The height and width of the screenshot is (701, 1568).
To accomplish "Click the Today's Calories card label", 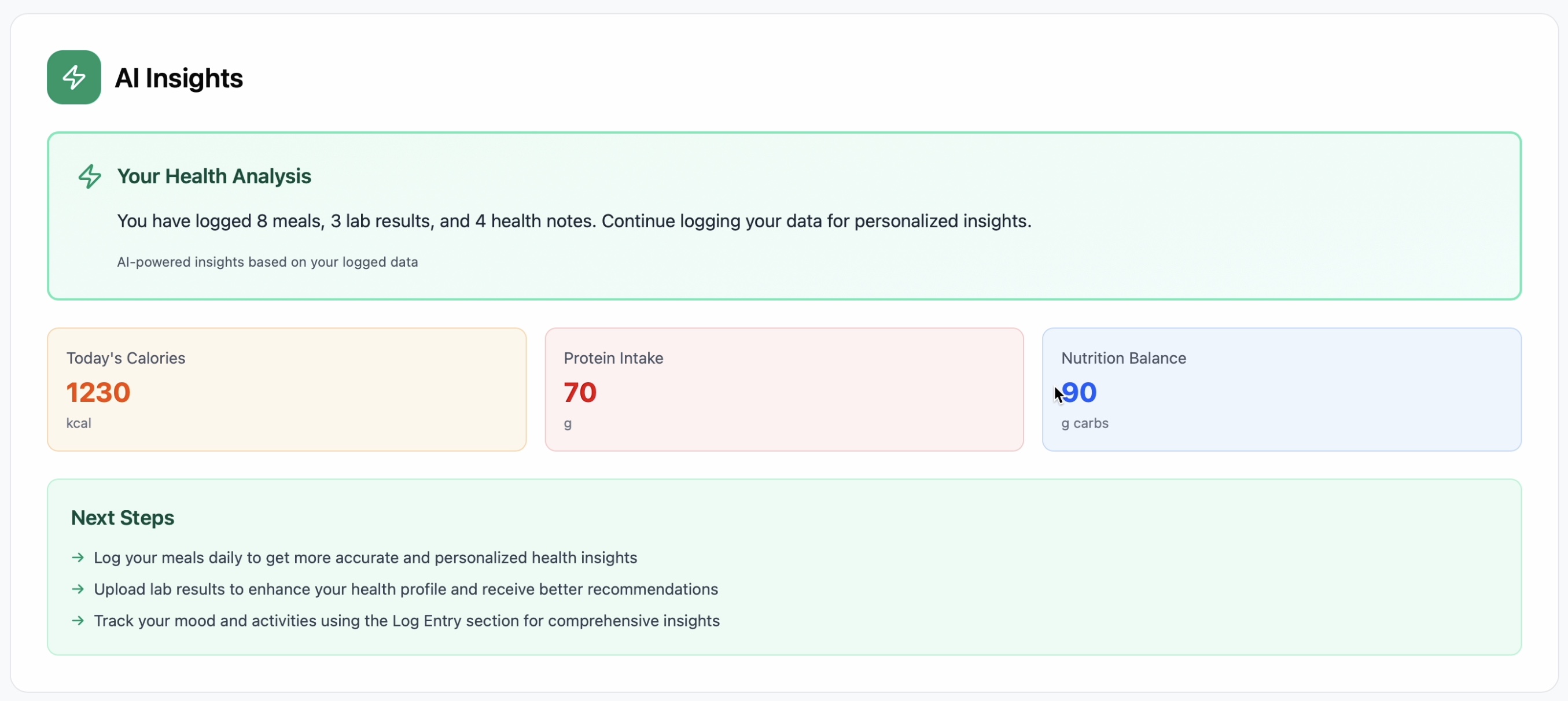I will [126, 358].
